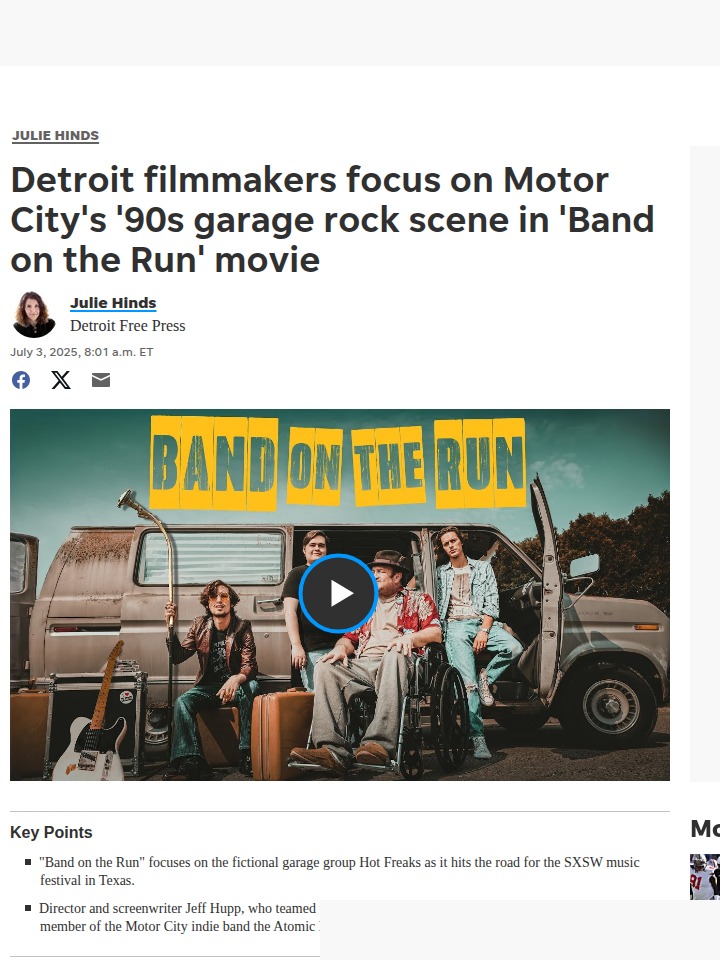Click the partially visible sidebar heading

tap(705, 828)
